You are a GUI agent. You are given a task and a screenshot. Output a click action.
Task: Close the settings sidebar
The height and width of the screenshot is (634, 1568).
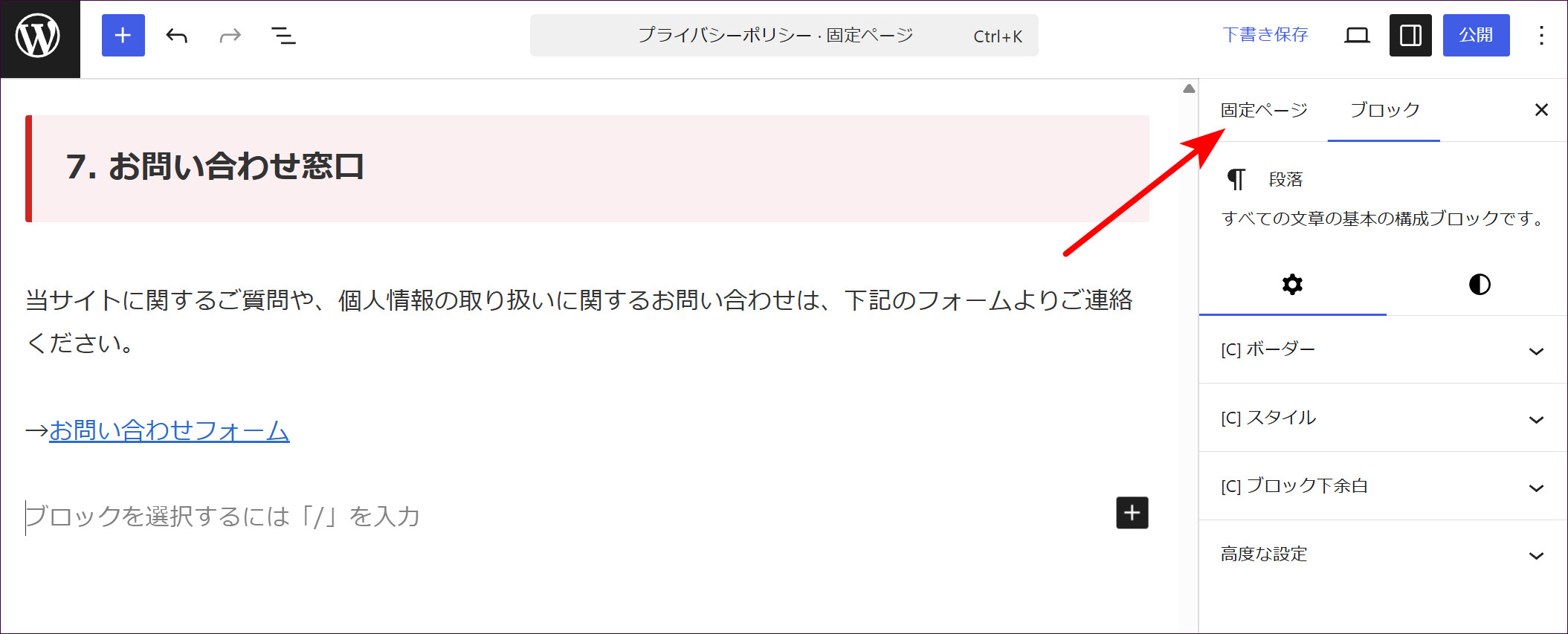[x=1541, y=110]
